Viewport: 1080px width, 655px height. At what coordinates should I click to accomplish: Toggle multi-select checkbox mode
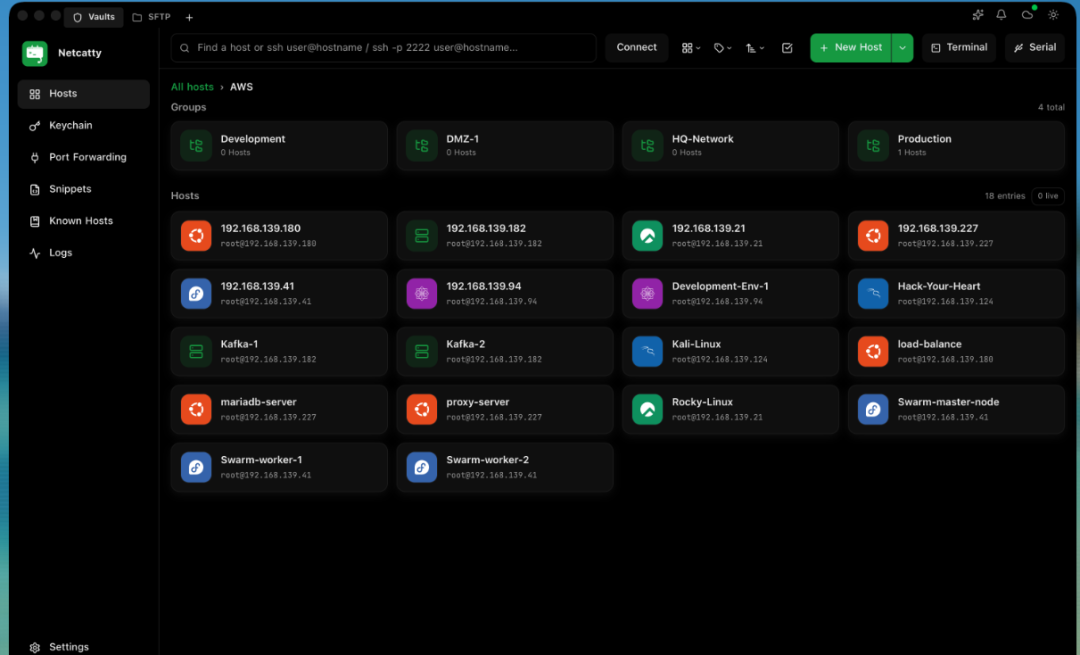coord(787,48)
